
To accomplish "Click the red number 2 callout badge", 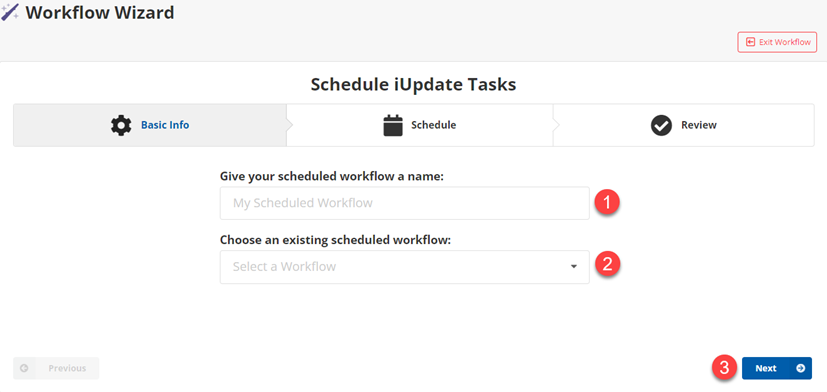I will (607, 264).
